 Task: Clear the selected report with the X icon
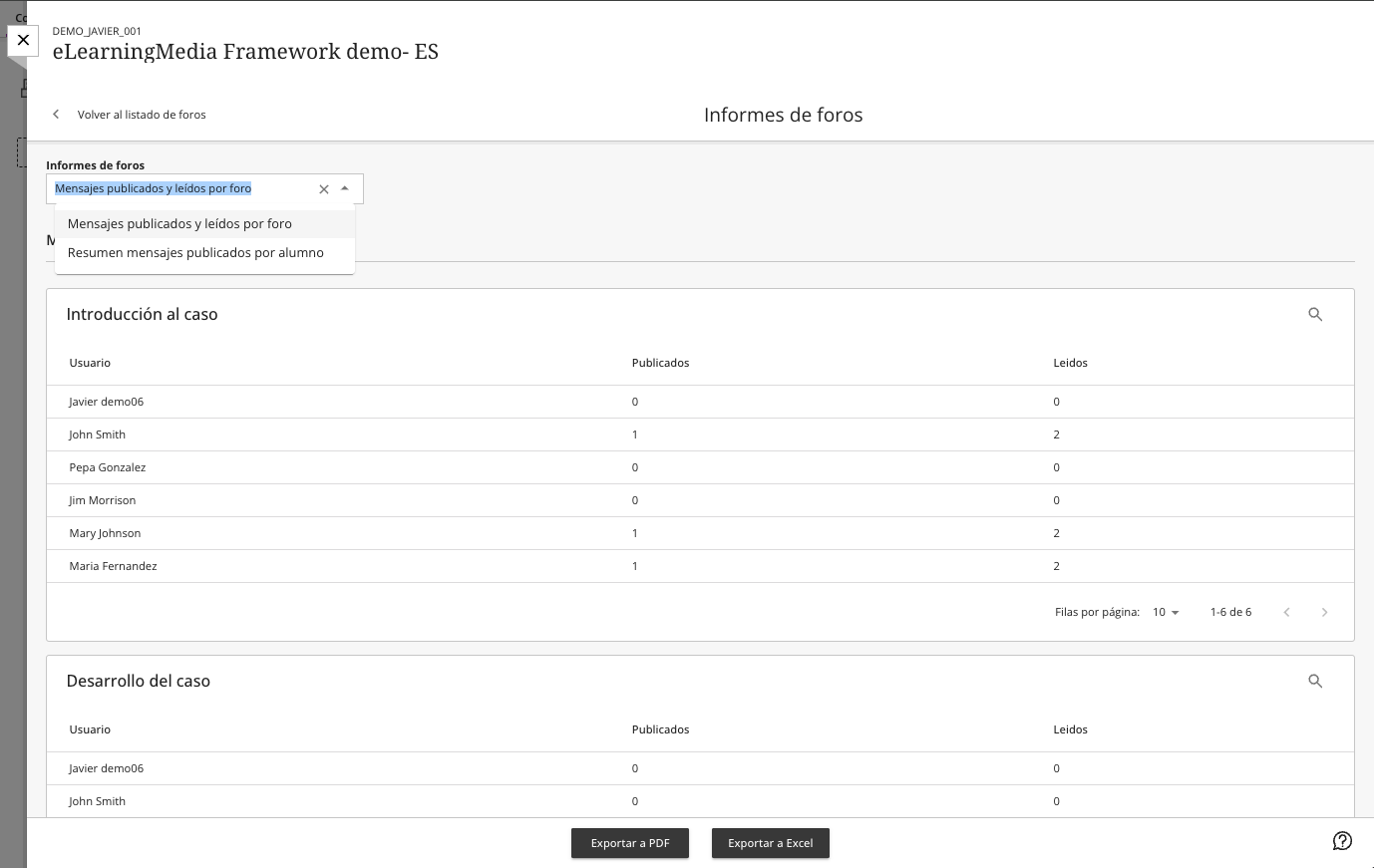[x=324, y=189]
